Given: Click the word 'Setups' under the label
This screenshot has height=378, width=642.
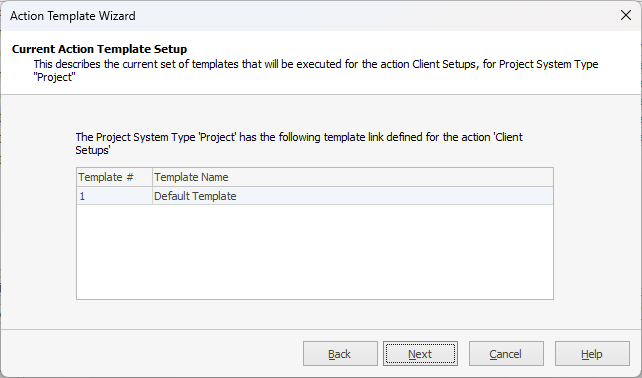Looking at the screenshot, I should tap(93, 150).
